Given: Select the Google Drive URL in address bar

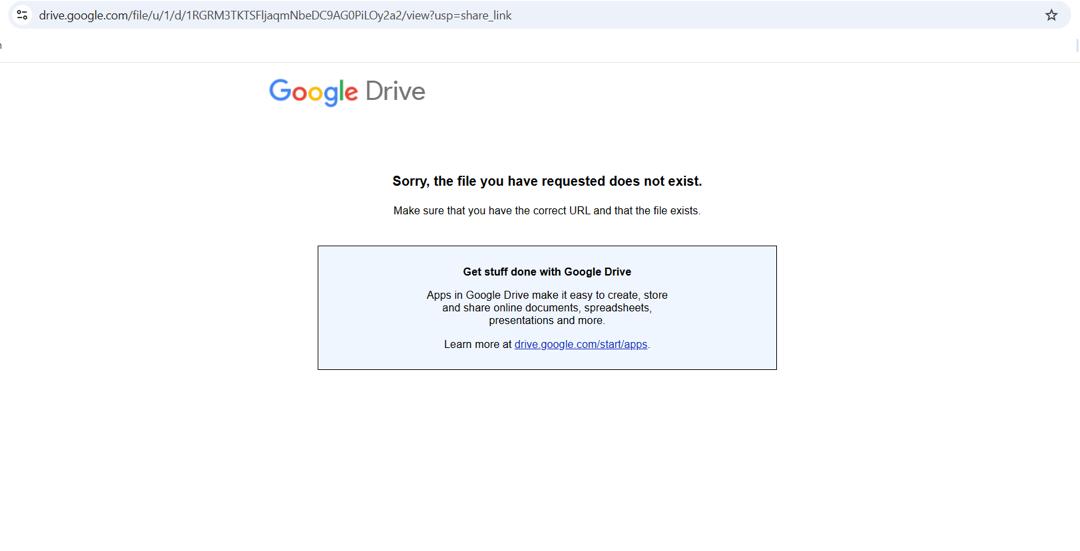Looking at the screenshot, I should pos(275,15).
